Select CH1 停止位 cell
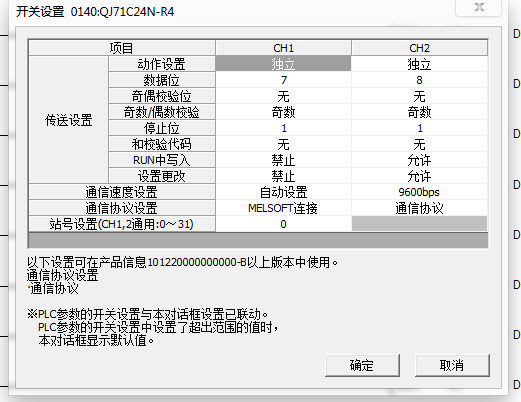Screen dimensions: 521x402 pyautogui.click(x=283, y=128)
